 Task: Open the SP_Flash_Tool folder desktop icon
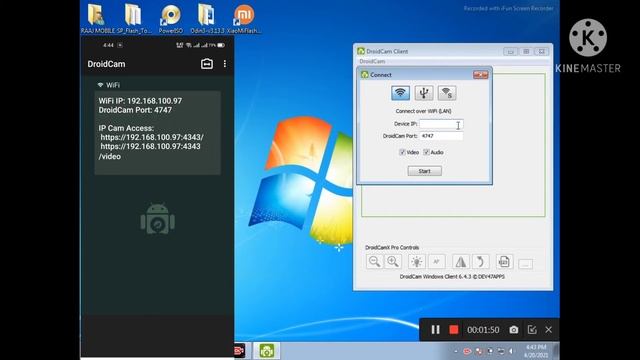[x=133, y=19]
